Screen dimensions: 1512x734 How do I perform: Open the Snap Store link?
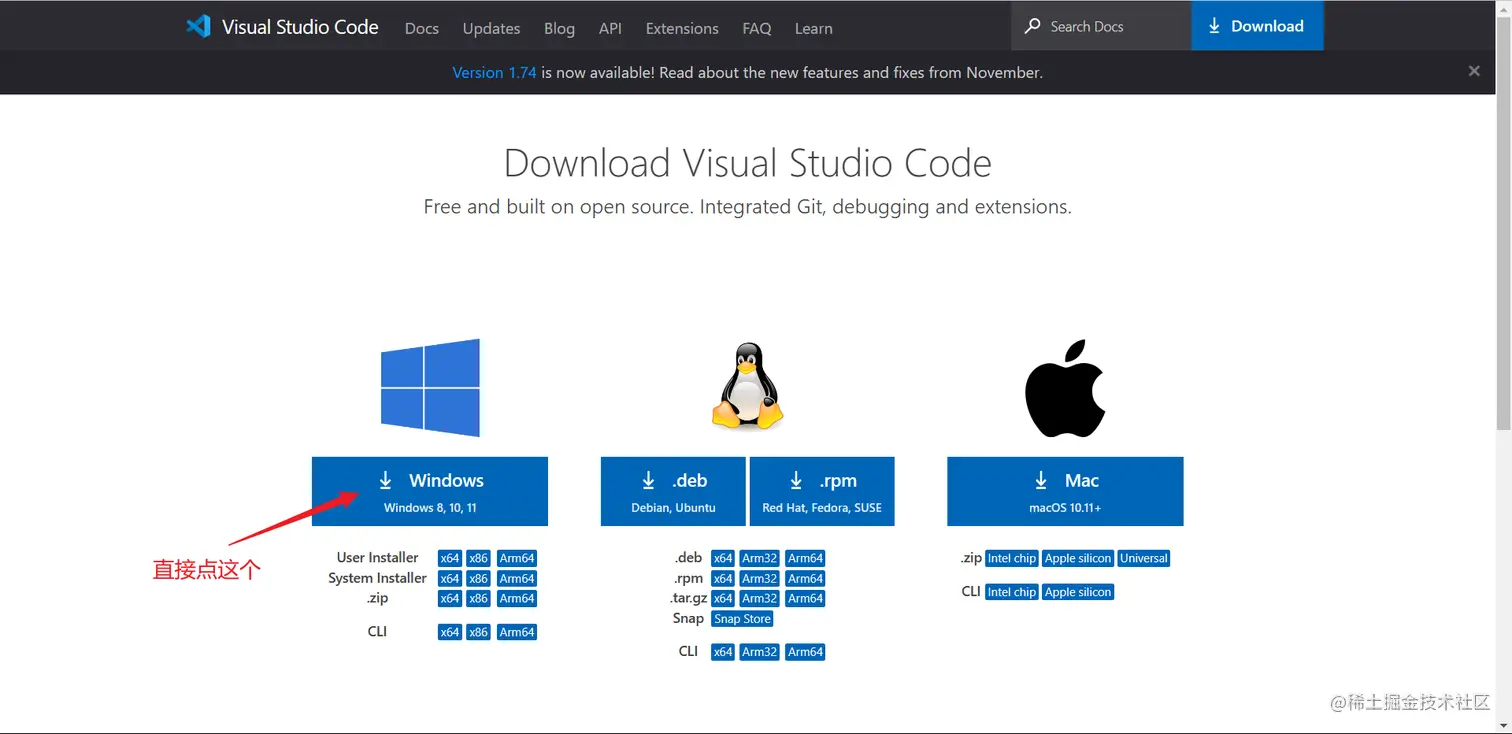(x=743, y=619)
